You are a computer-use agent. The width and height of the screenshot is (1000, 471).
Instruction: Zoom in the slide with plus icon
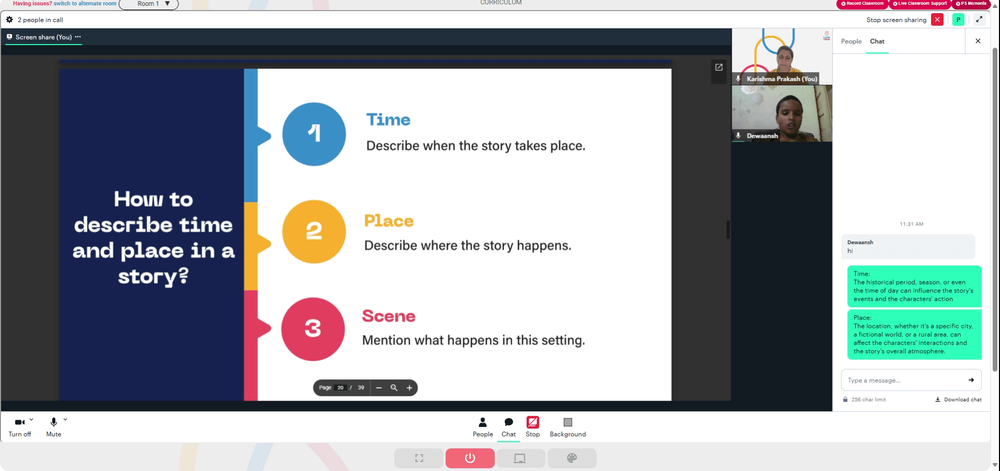point(409,388)
